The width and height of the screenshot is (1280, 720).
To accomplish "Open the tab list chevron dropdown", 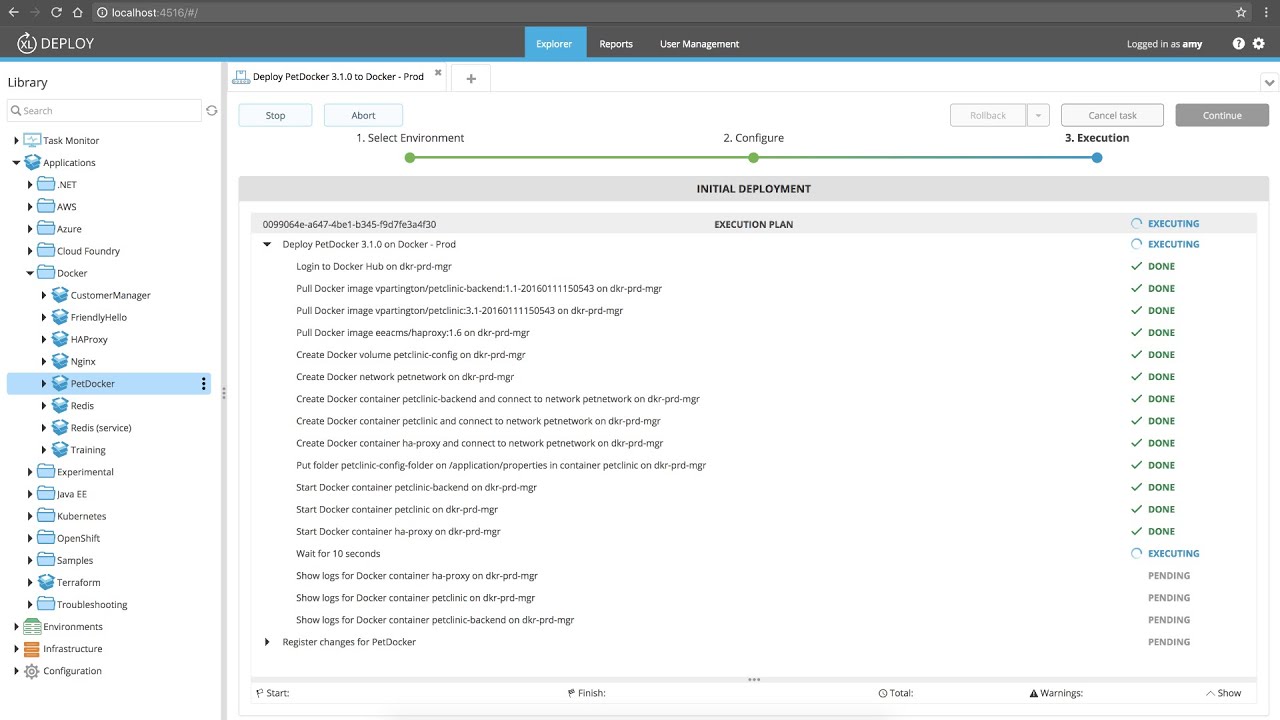I will coord(1269,82).
